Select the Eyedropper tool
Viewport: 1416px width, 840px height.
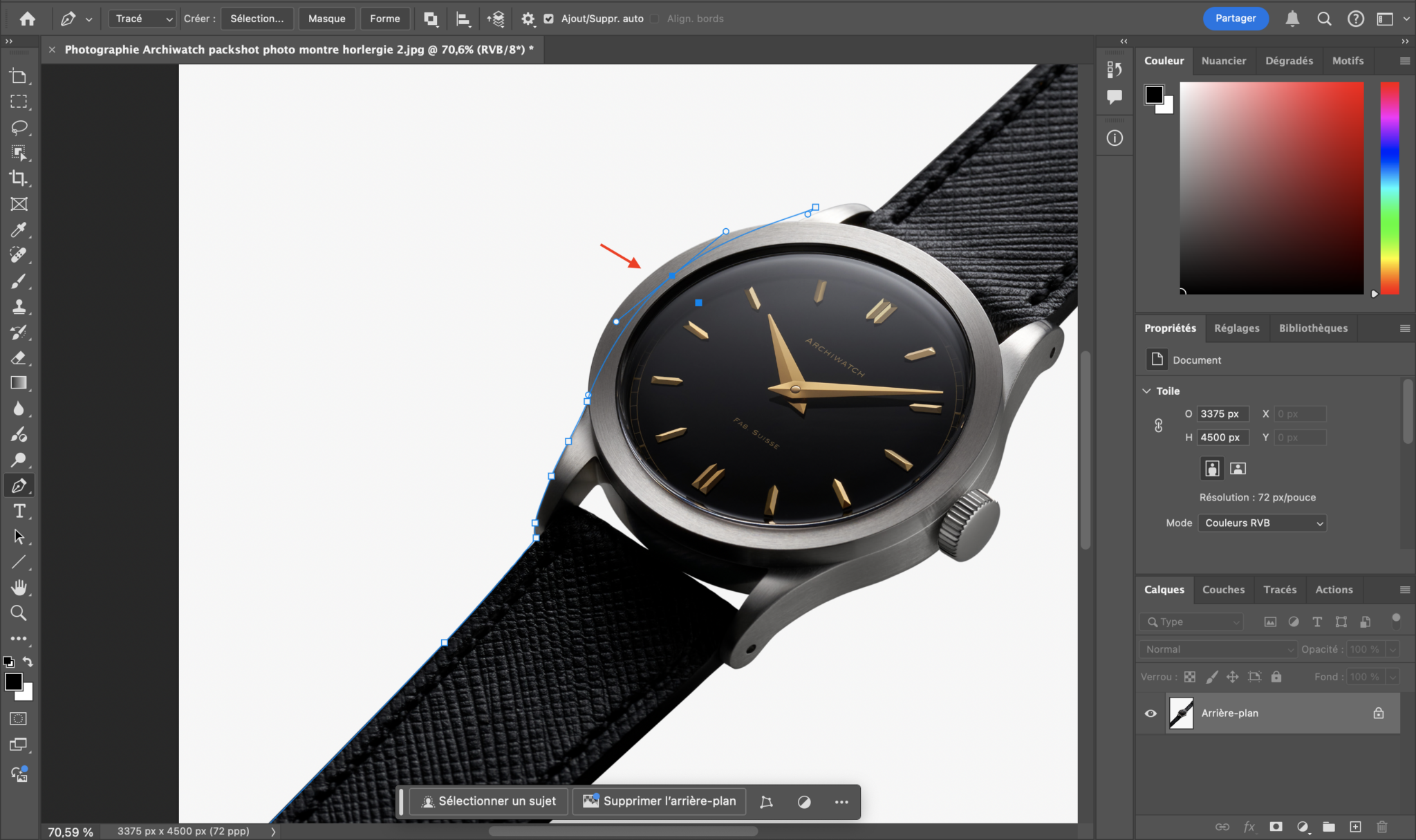[19, 230]
